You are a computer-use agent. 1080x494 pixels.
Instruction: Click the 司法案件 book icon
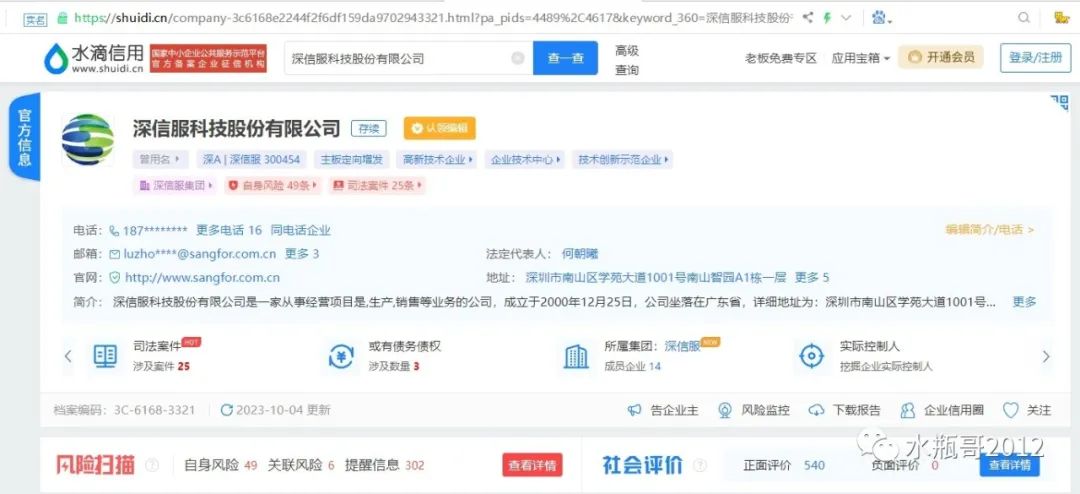(x=105, y=356)
